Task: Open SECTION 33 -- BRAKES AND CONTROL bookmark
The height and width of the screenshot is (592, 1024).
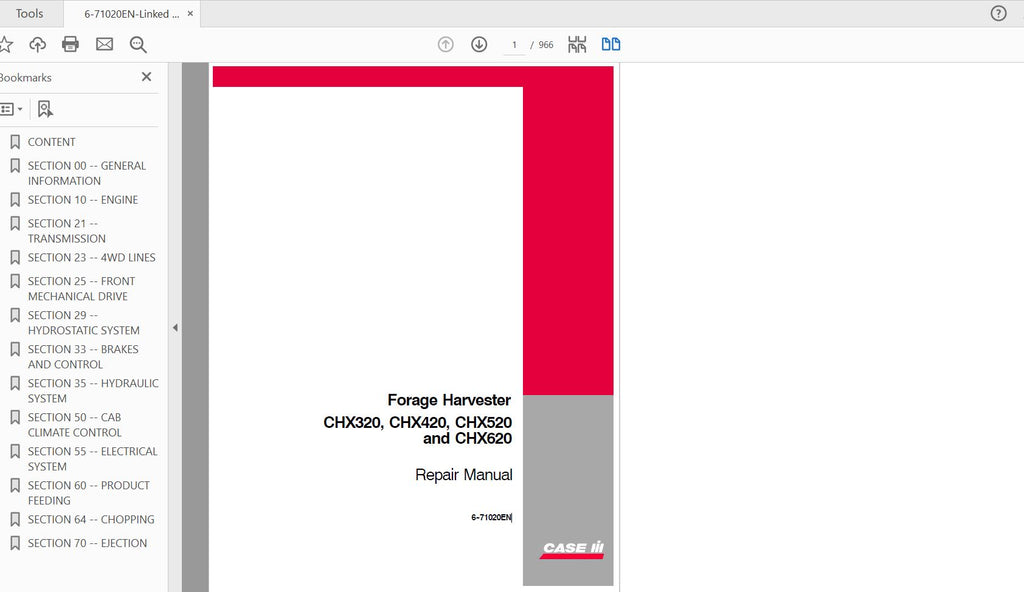Action: [83, 357]
